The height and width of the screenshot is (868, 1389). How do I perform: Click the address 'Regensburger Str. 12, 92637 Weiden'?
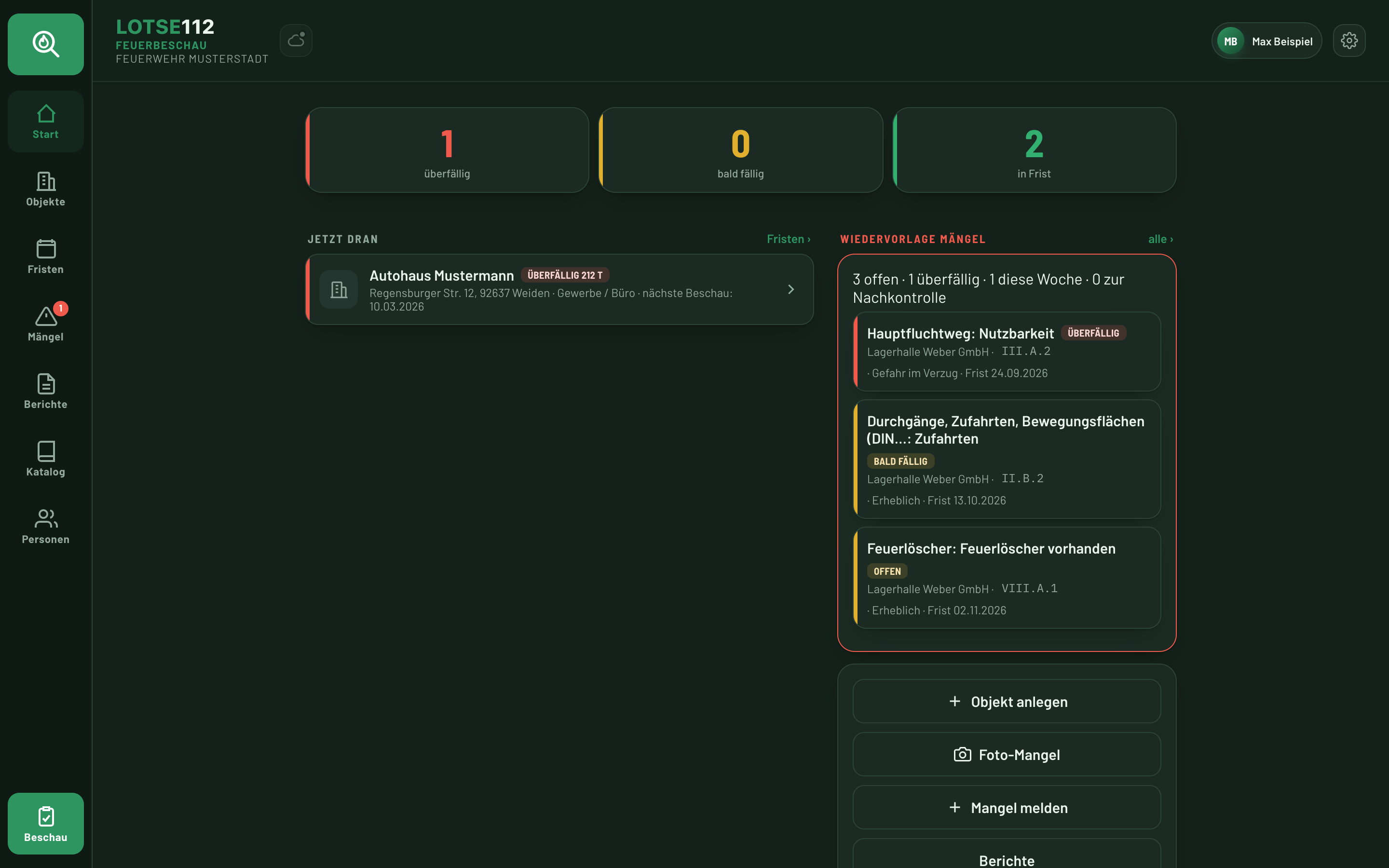(x=459, y=293)
